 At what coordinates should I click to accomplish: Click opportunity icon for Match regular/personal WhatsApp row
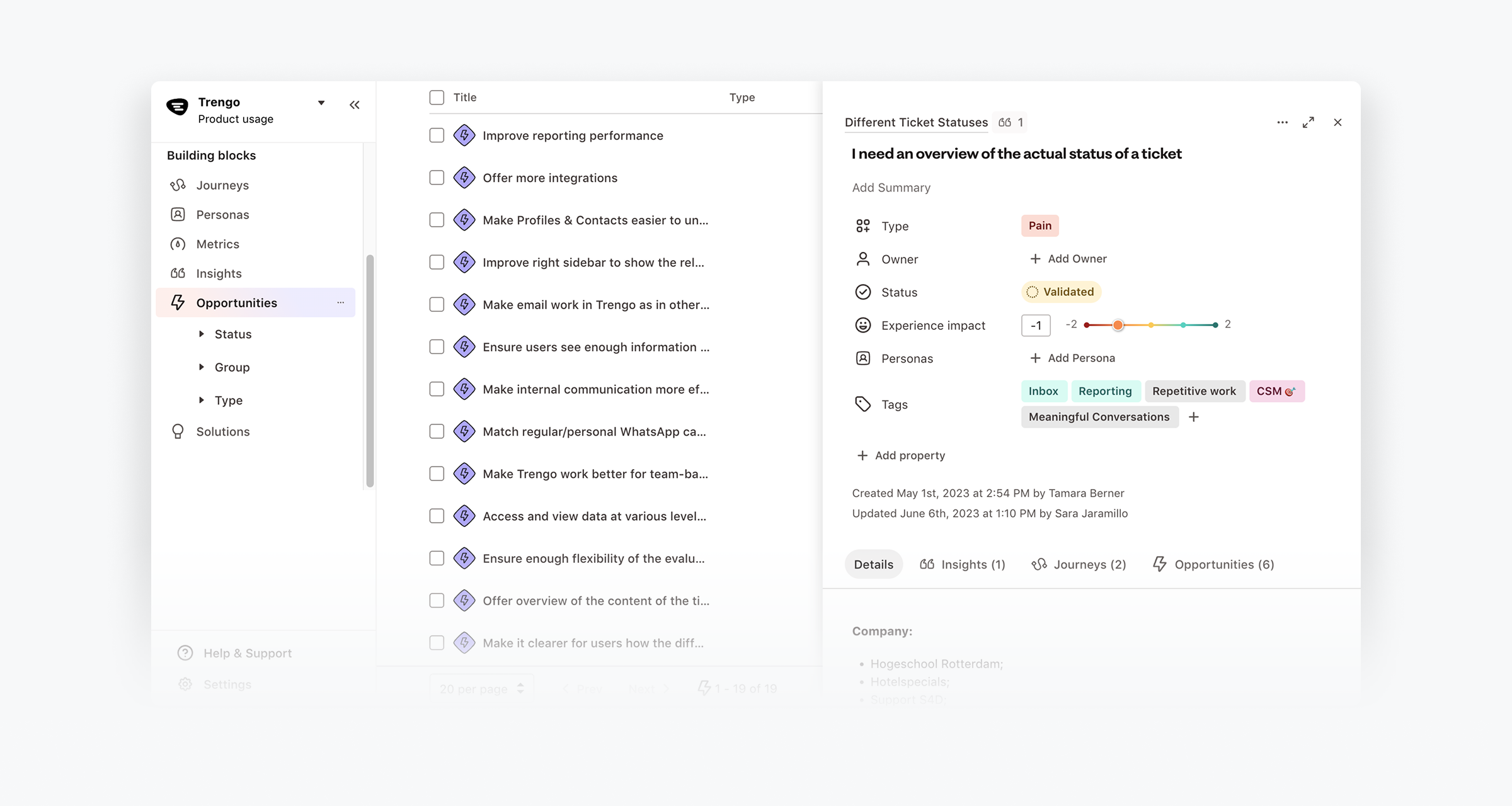(x=464, y=431)
